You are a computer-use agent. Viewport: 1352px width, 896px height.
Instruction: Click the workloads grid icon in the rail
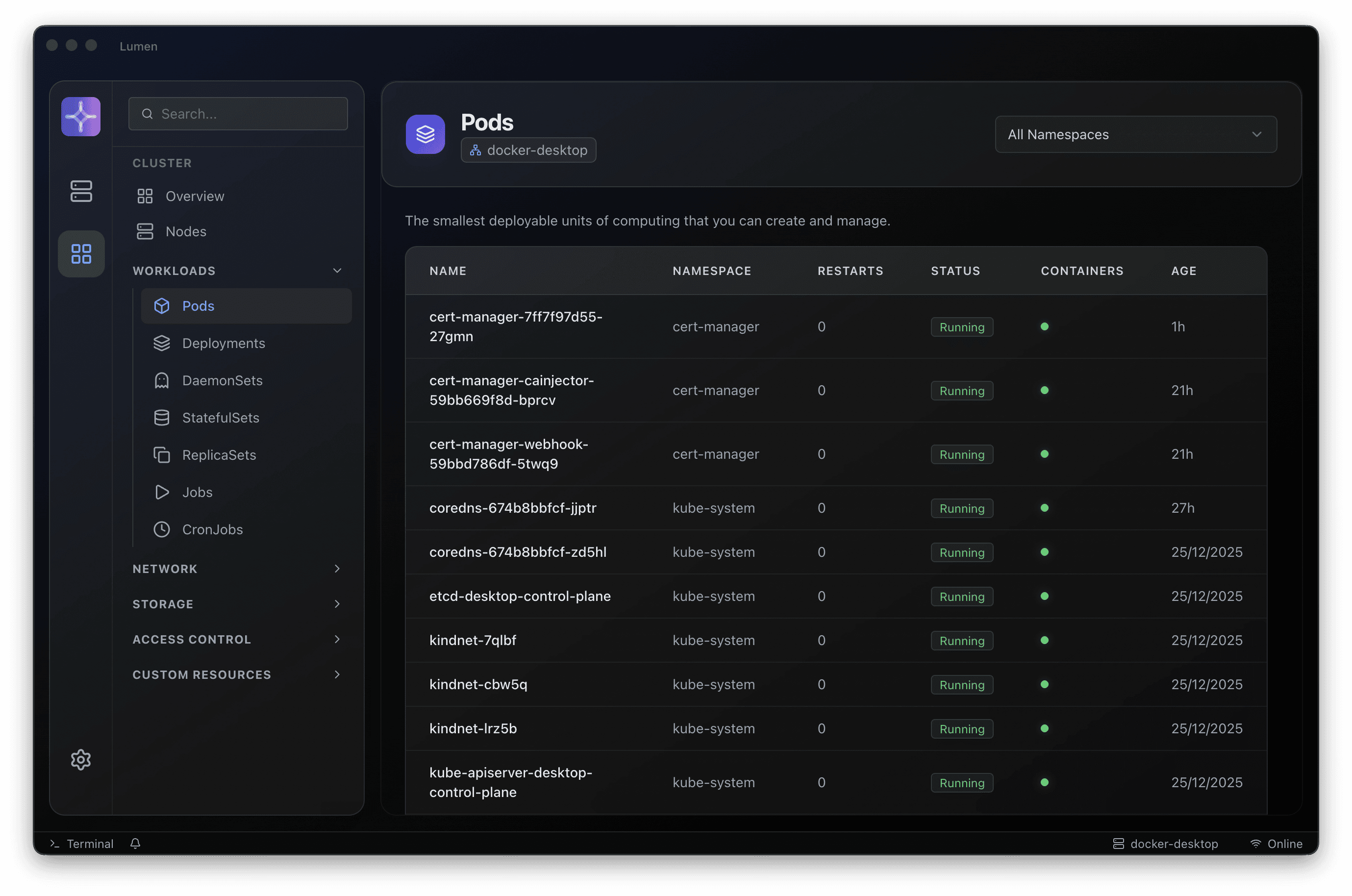click(81, 254)
